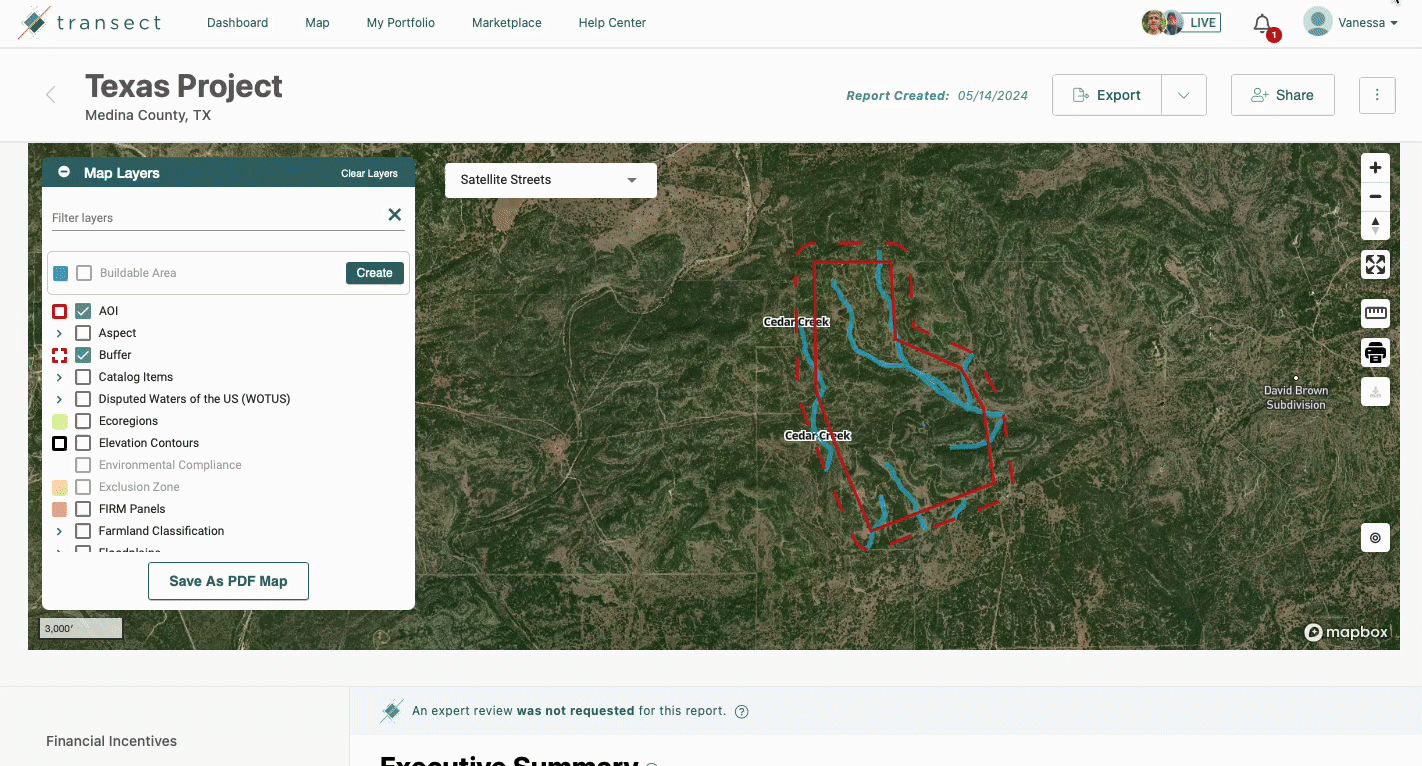Image resolution: width=1422 pixels, height=766 pixels.
Task: Click Save As PDF Map
Action: 228,581
